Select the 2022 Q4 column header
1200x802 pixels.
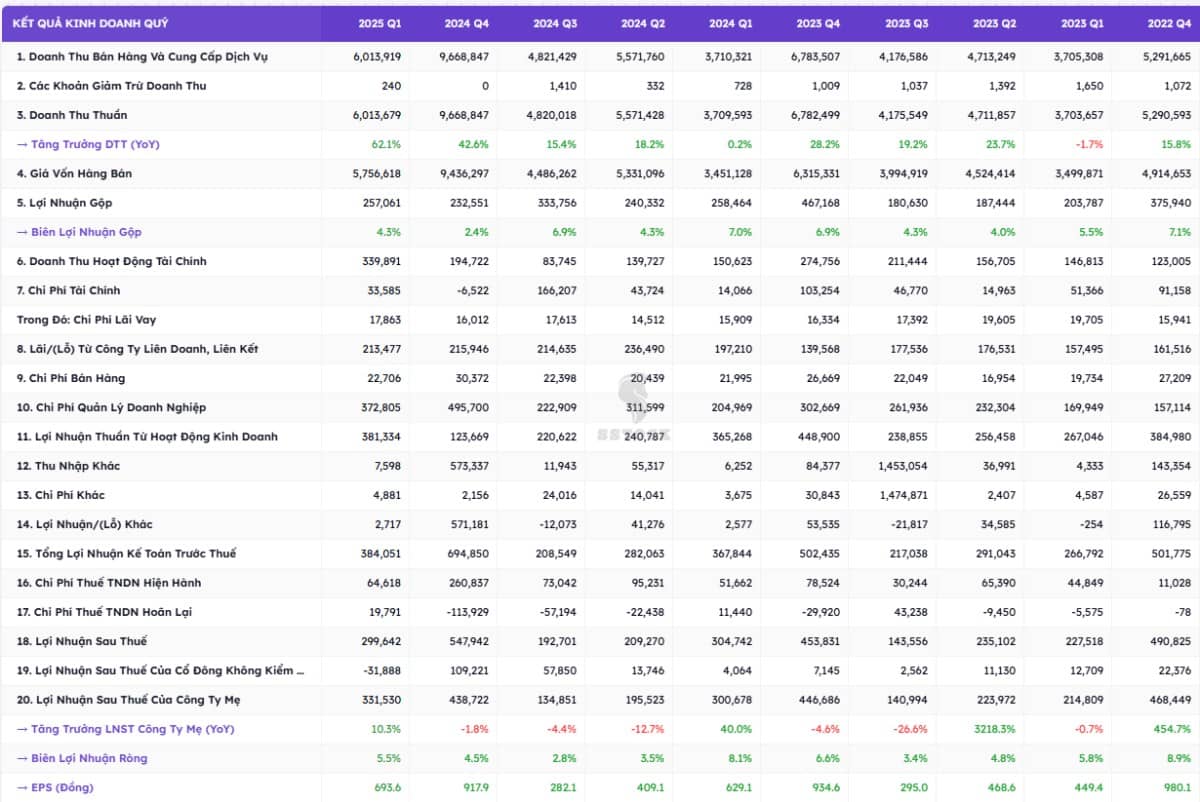tap(1170, 22)
